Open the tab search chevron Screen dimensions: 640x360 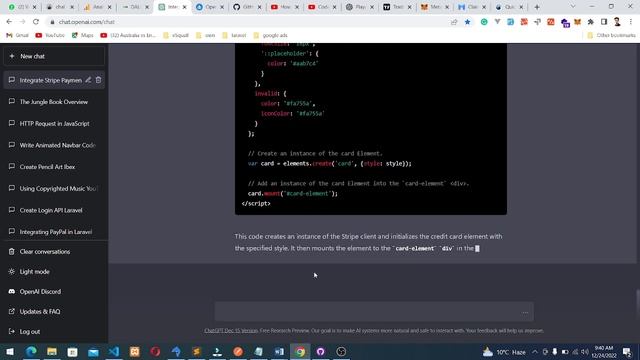tap(573, 7)
